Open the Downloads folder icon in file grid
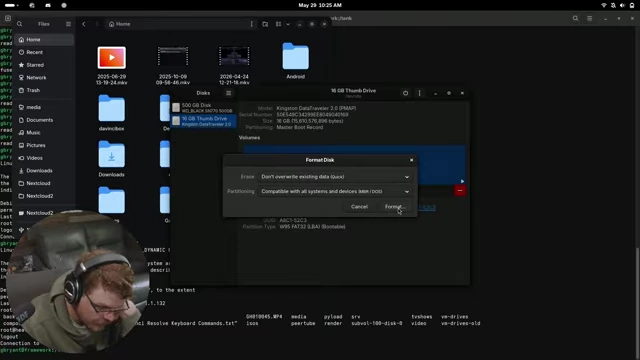640x360 pixels. pos(111,154)
